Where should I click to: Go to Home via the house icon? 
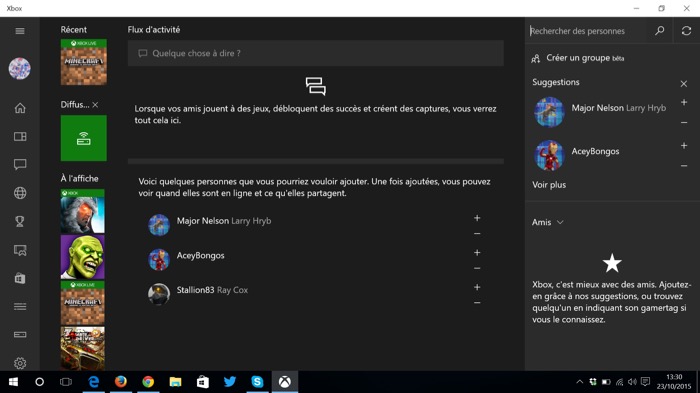tap(20, 108)
